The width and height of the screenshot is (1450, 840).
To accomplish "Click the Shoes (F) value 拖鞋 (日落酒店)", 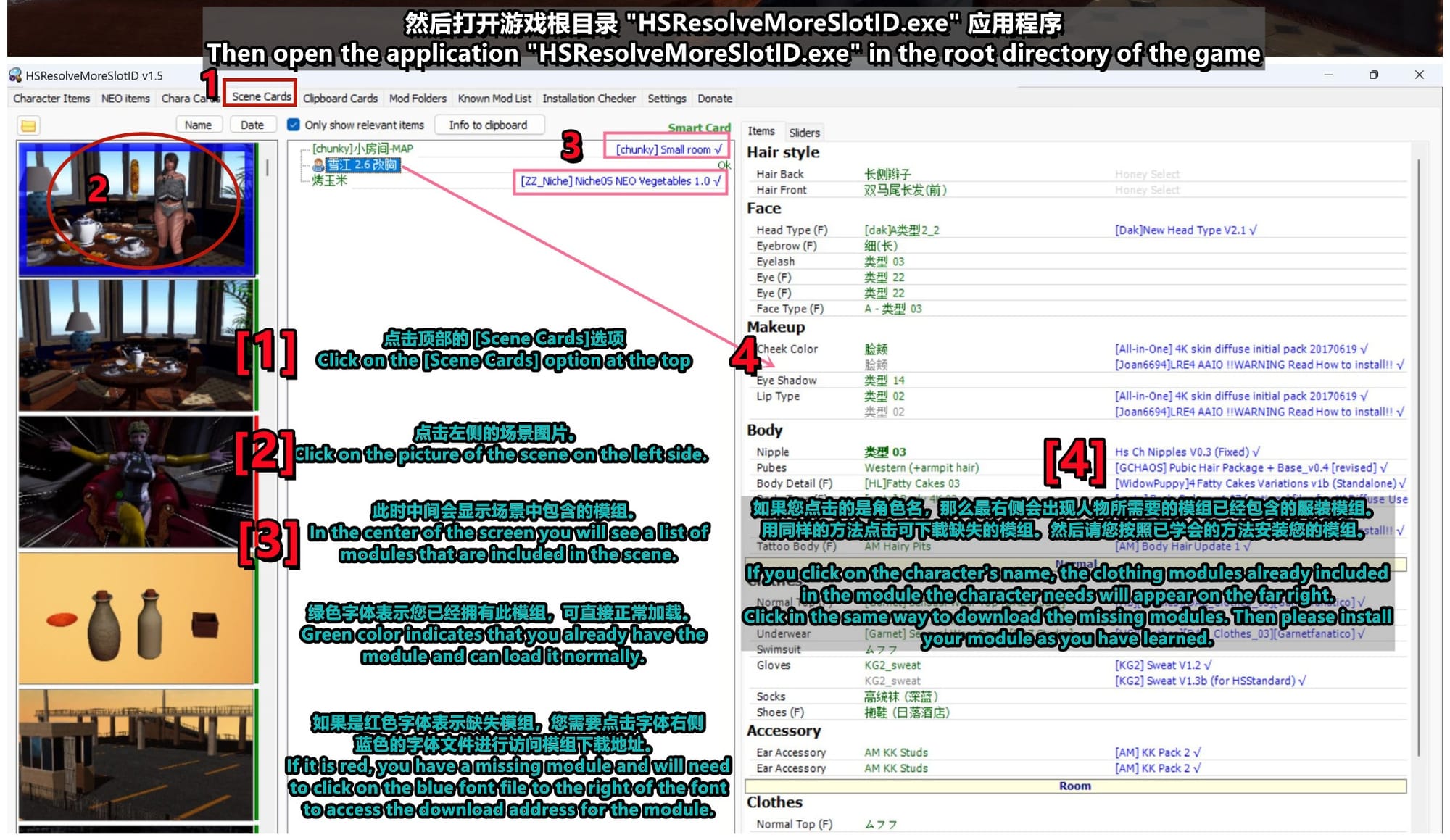I will [906, 713].
